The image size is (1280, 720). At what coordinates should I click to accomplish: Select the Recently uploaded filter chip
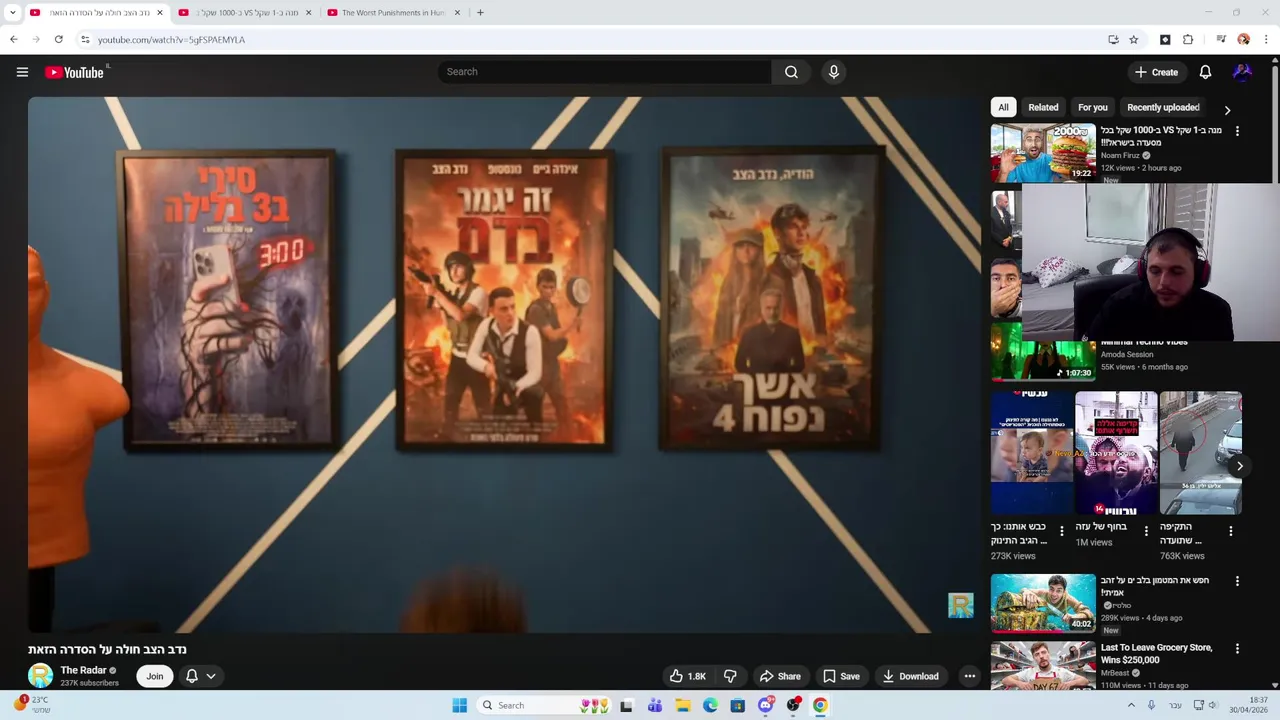point(1163,107)
